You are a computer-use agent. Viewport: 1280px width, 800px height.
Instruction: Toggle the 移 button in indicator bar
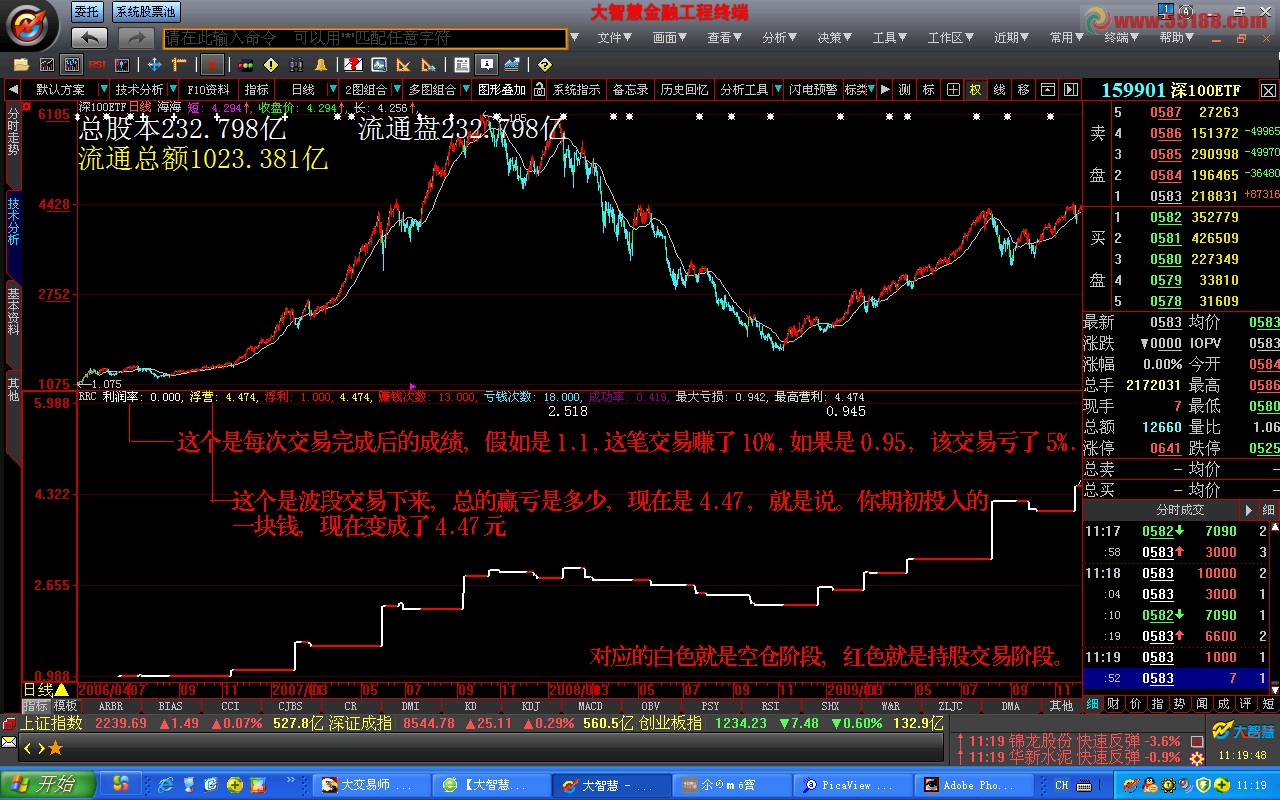(x=1023, y=90)
